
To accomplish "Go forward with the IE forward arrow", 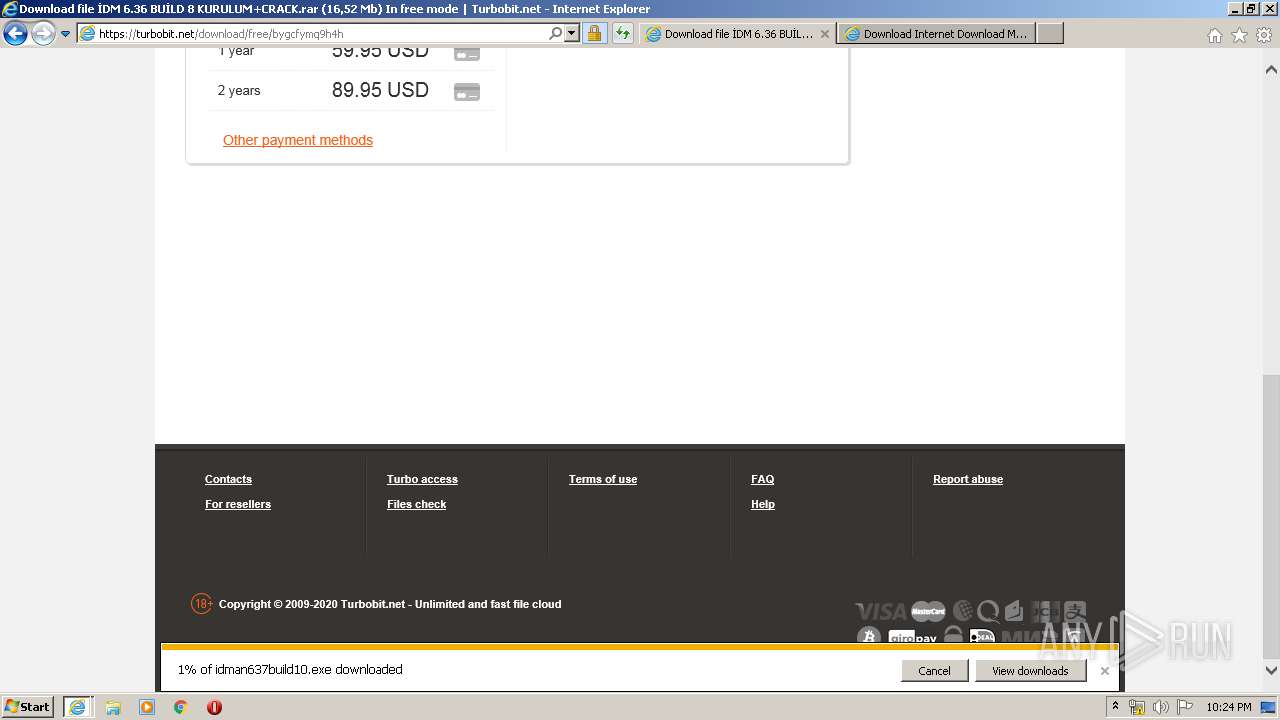I will [x=42, y=34].
